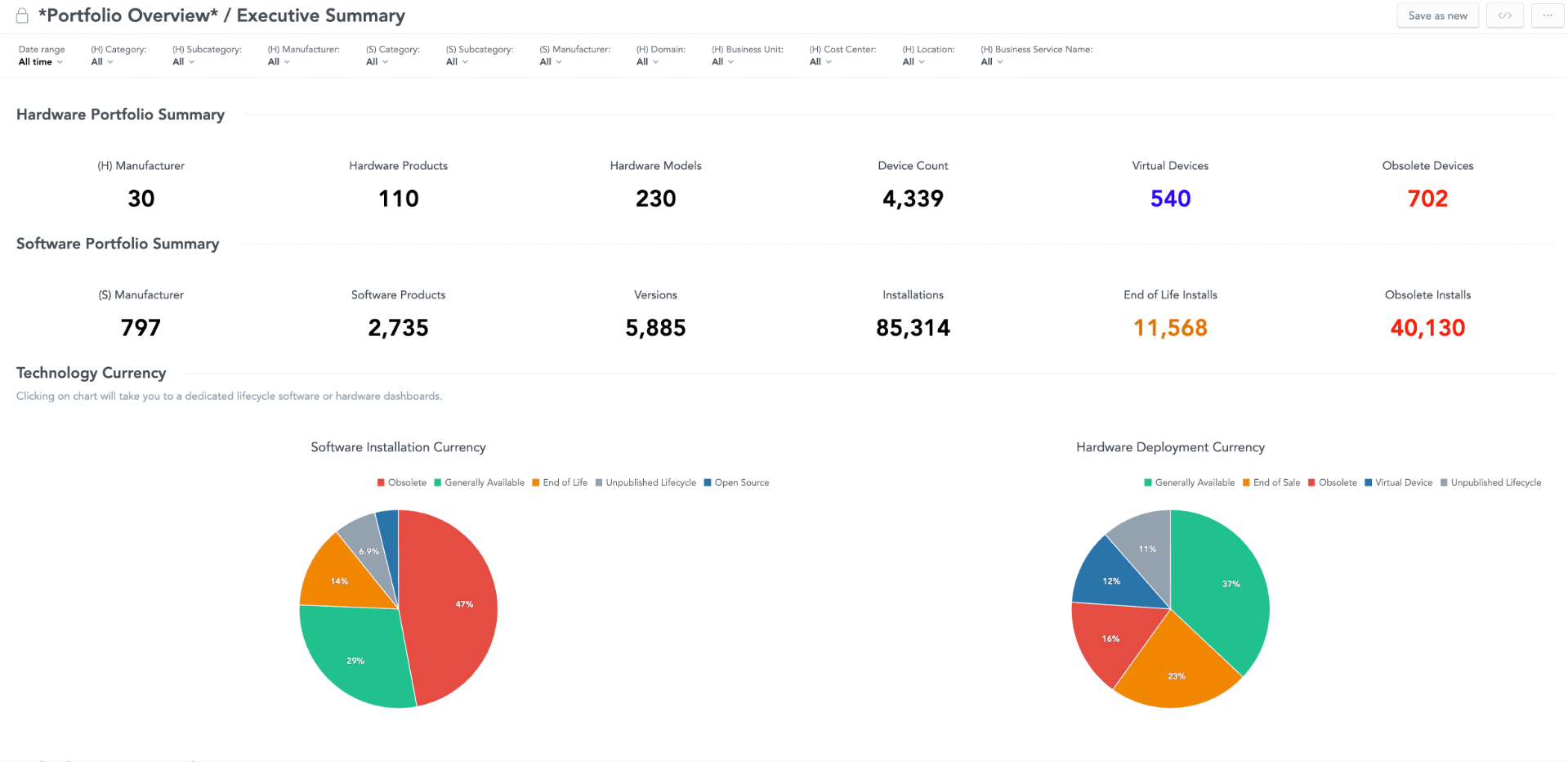
Task: Open the embed code button
Action: pyautogui.click(x=1504, y=16)
